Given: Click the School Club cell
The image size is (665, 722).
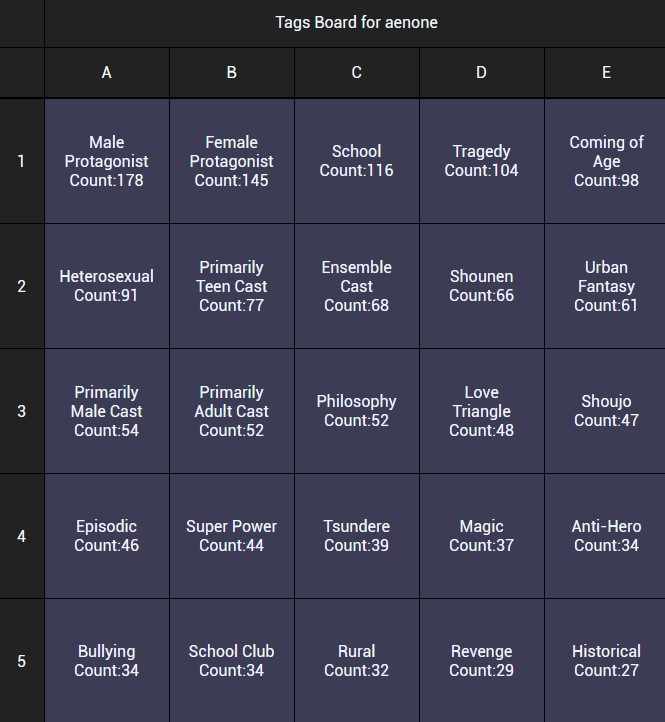Looking at the screenshot, I should pyautogui.click(x=232, y=661).
